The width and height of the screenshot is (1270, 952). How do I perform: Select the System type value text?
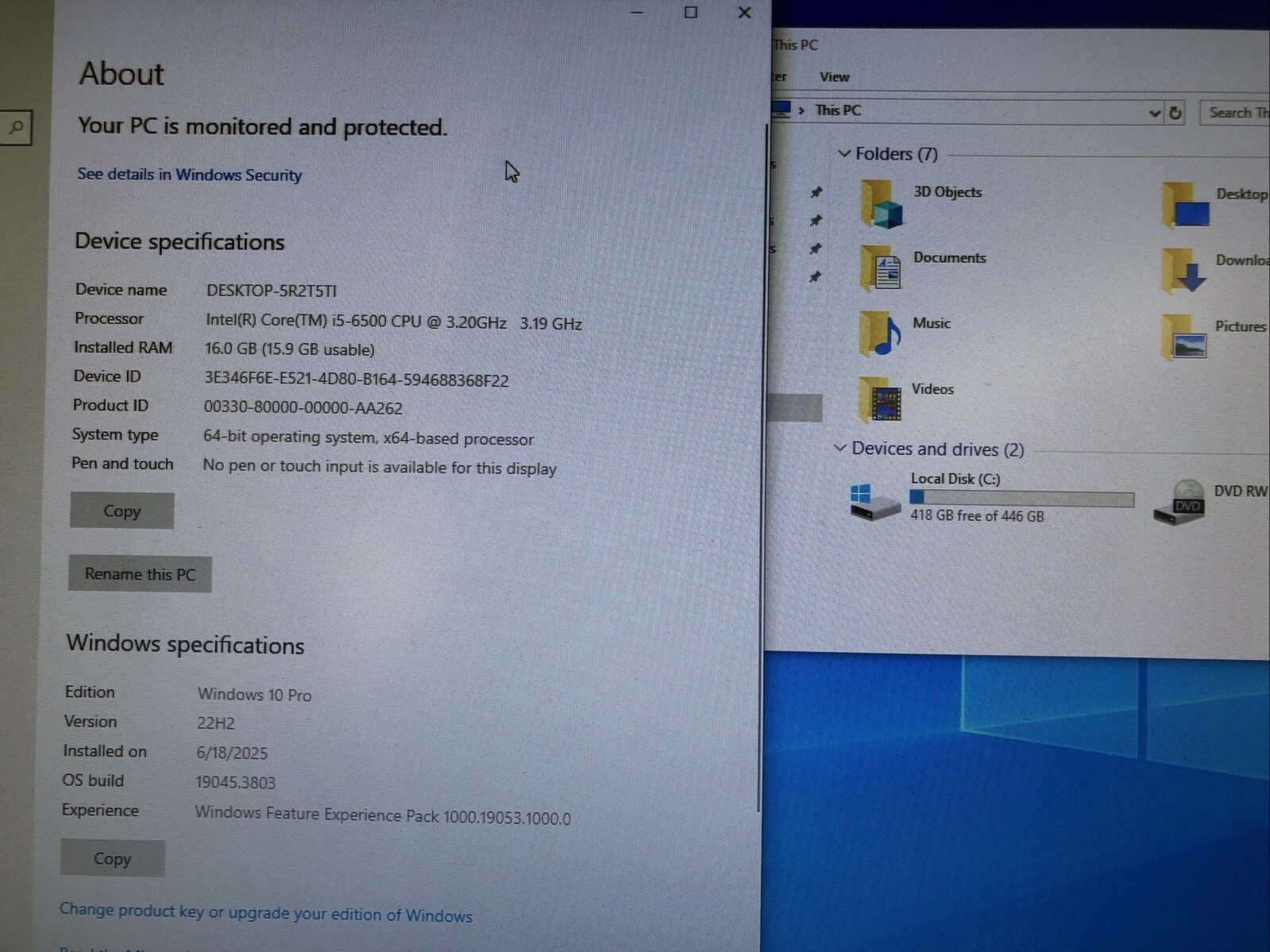[368, 437]
